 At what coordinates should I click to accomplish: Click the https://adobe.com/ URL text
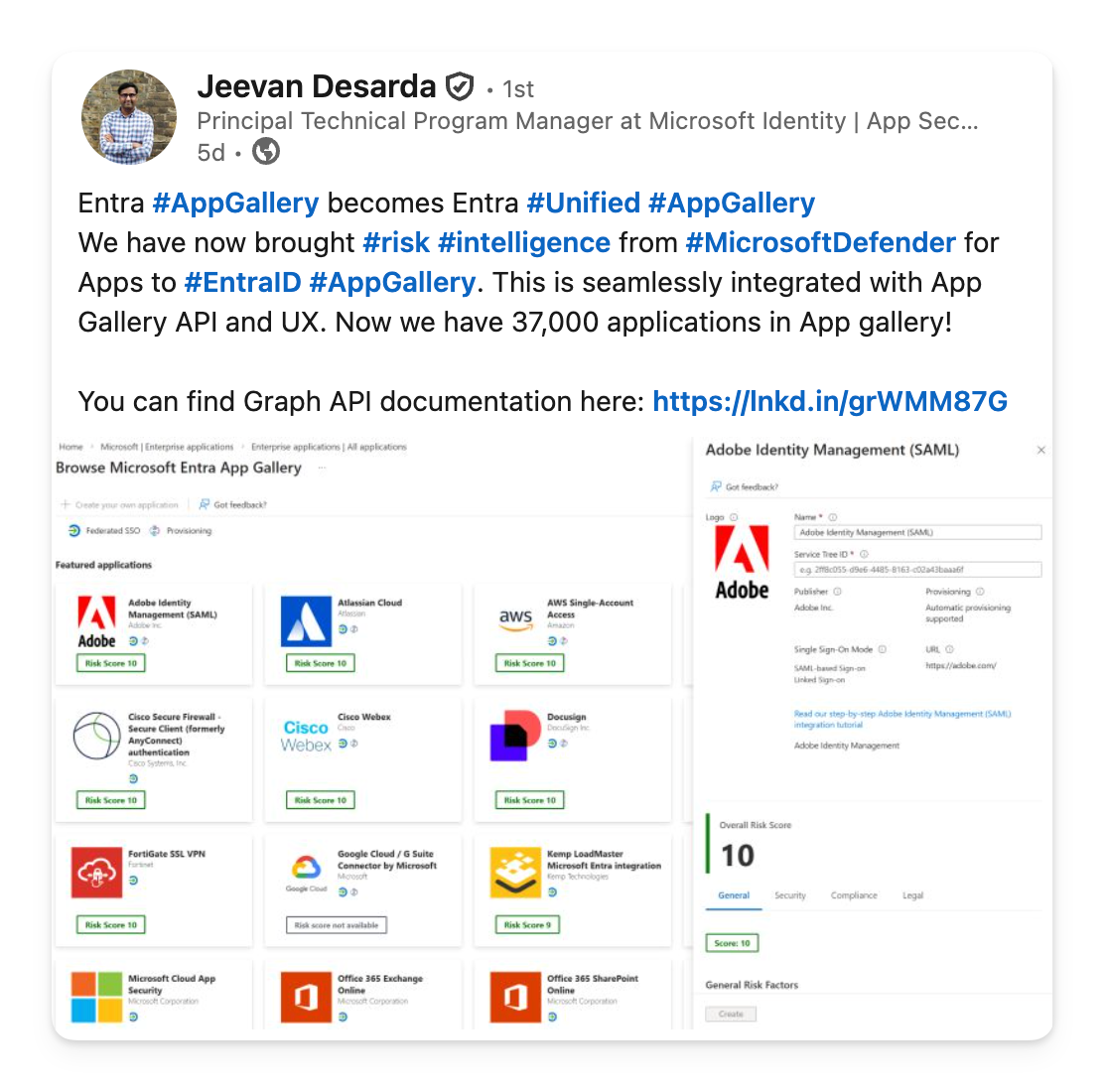(x=961, y=665)
